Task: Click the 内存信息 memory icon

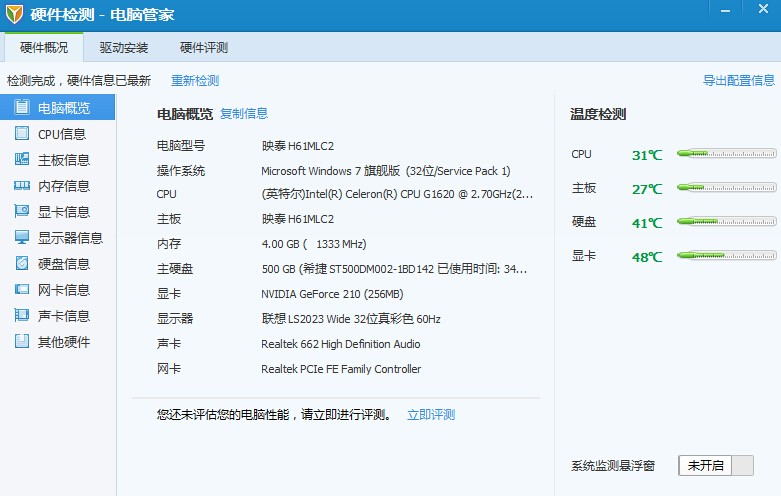Action: pos(21,185)
